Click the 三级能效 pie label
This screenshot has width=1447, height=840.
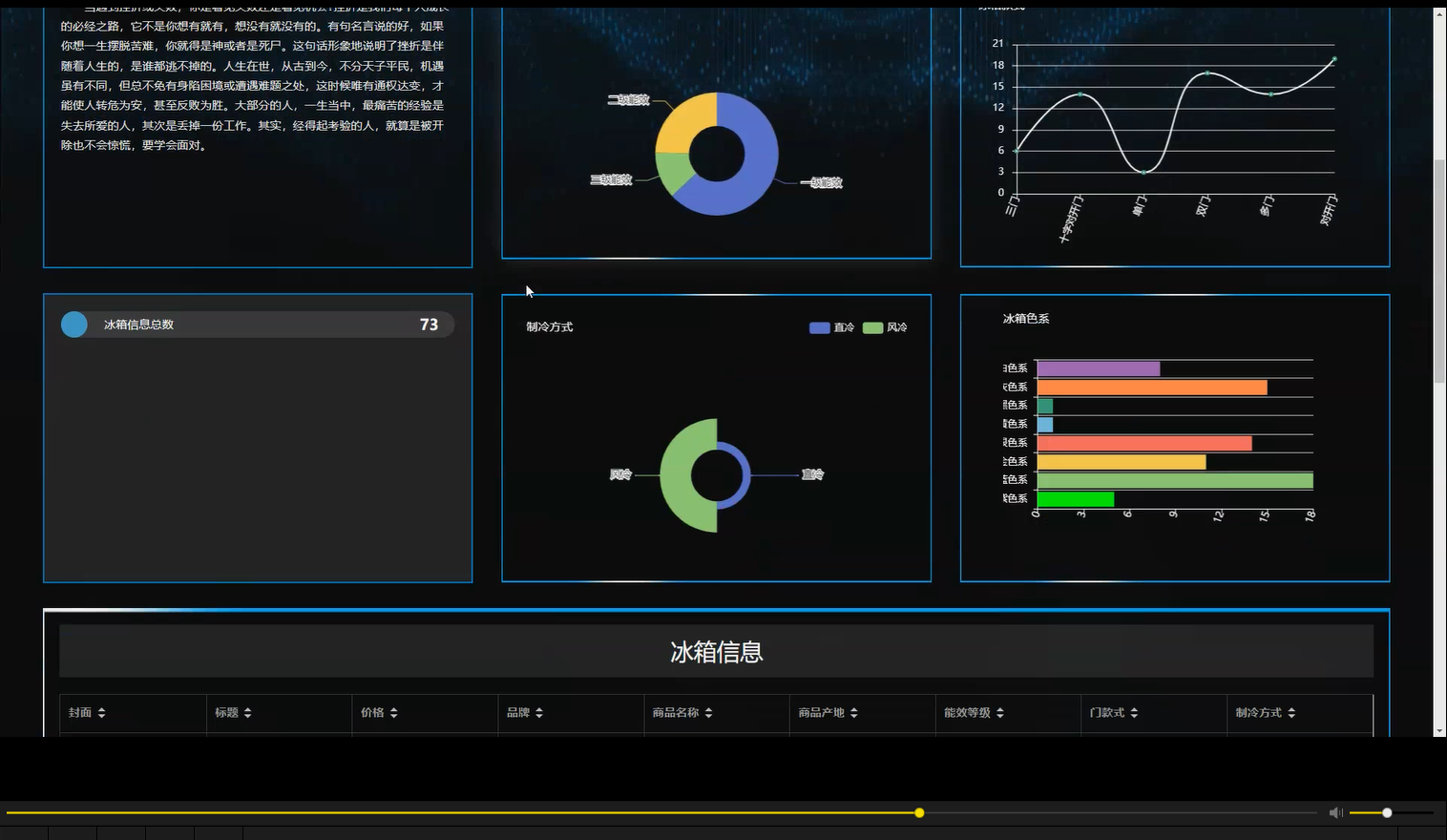click(611, 179)
